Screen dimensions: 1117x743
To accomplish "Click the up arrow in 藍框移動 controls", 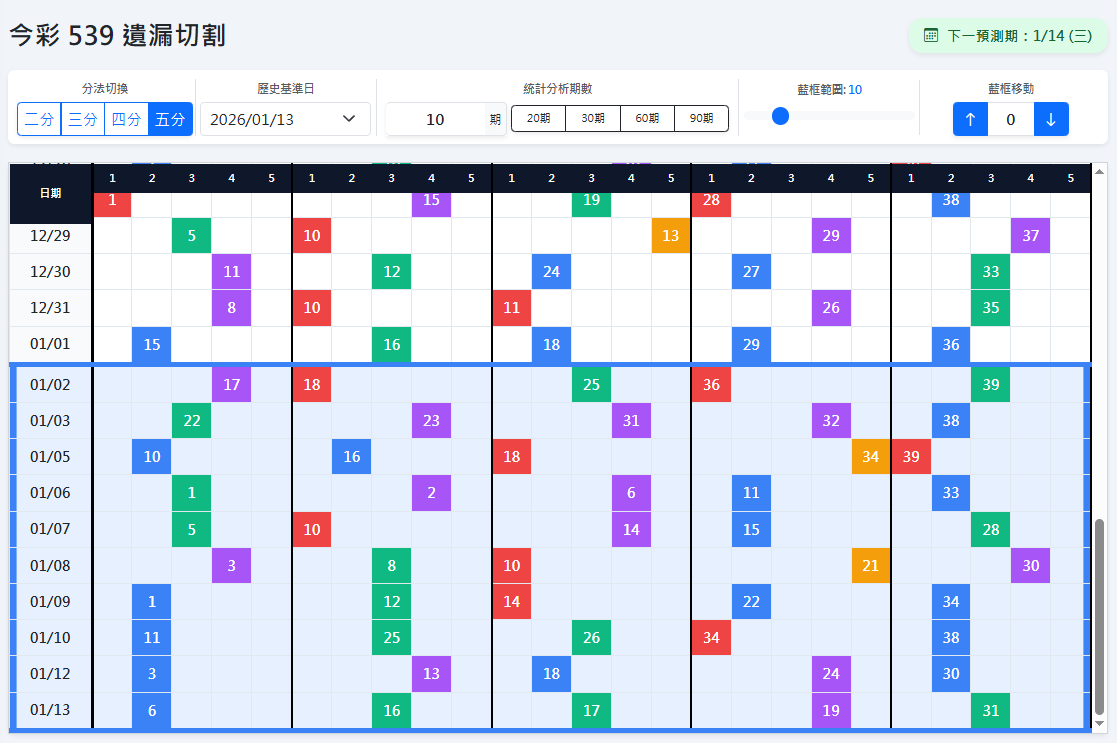I will tap(969, 119).
